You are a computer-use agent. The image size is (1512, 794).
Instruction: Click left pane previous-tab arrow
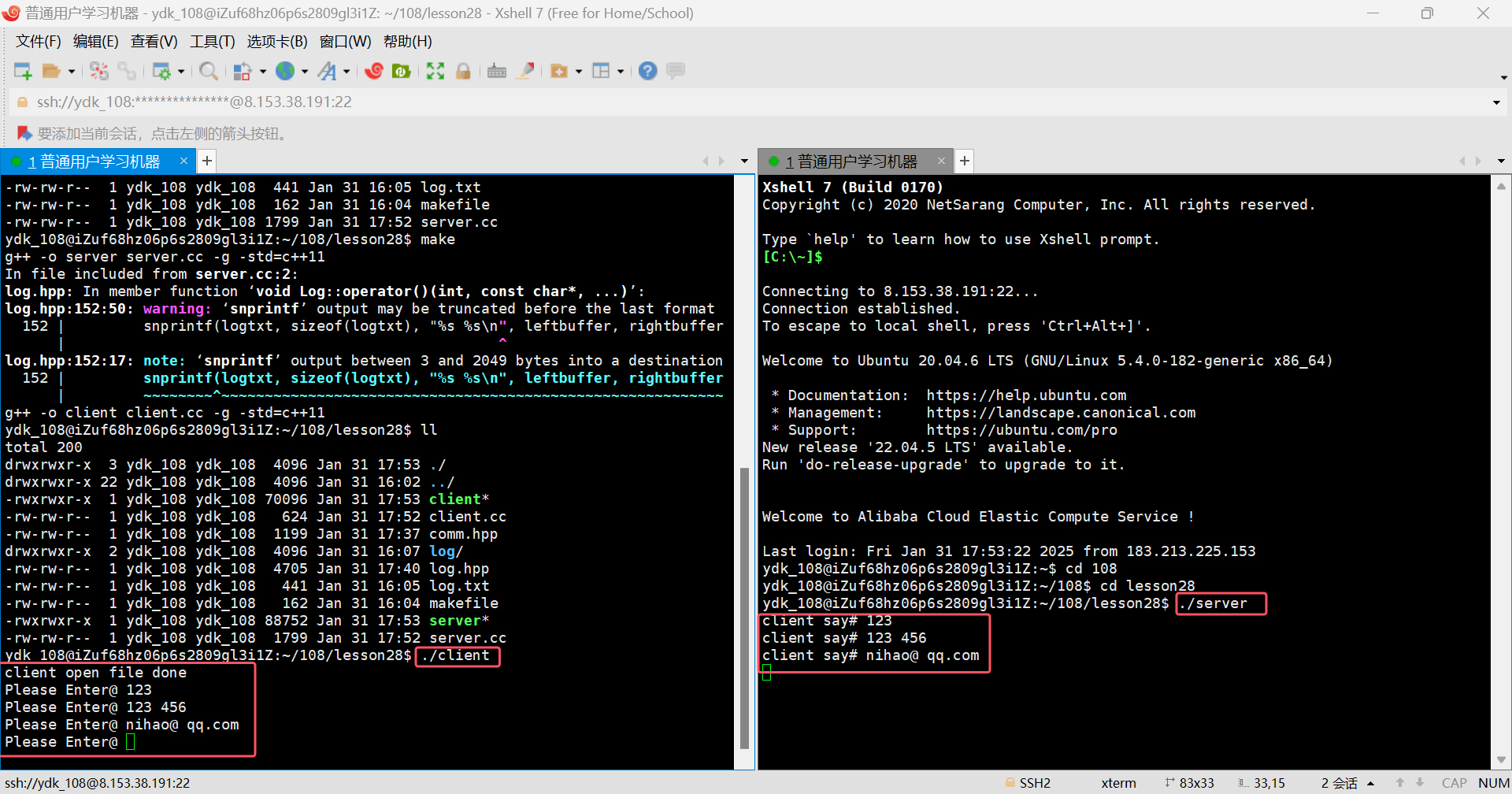click(706, 161)
